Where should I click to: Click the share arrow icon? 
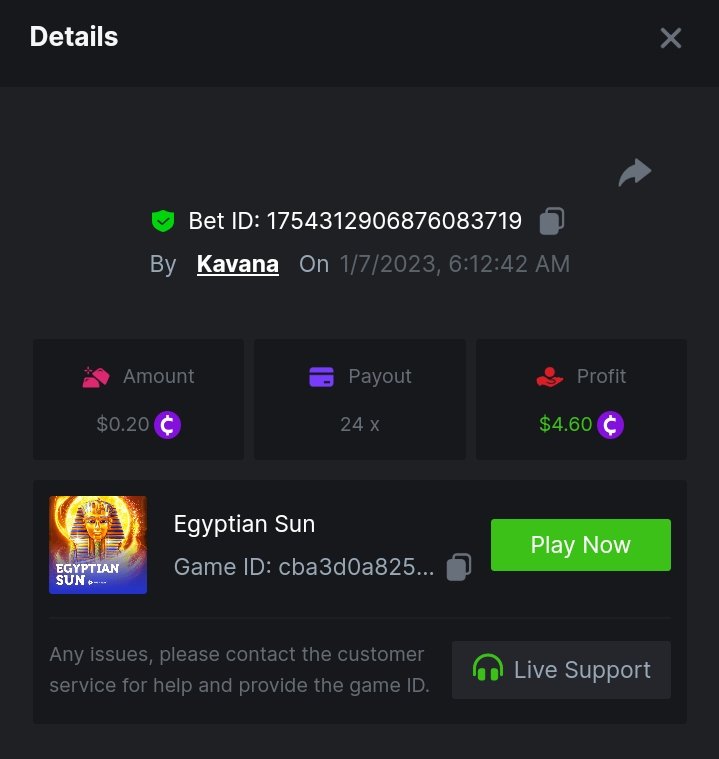coord(635,173)
